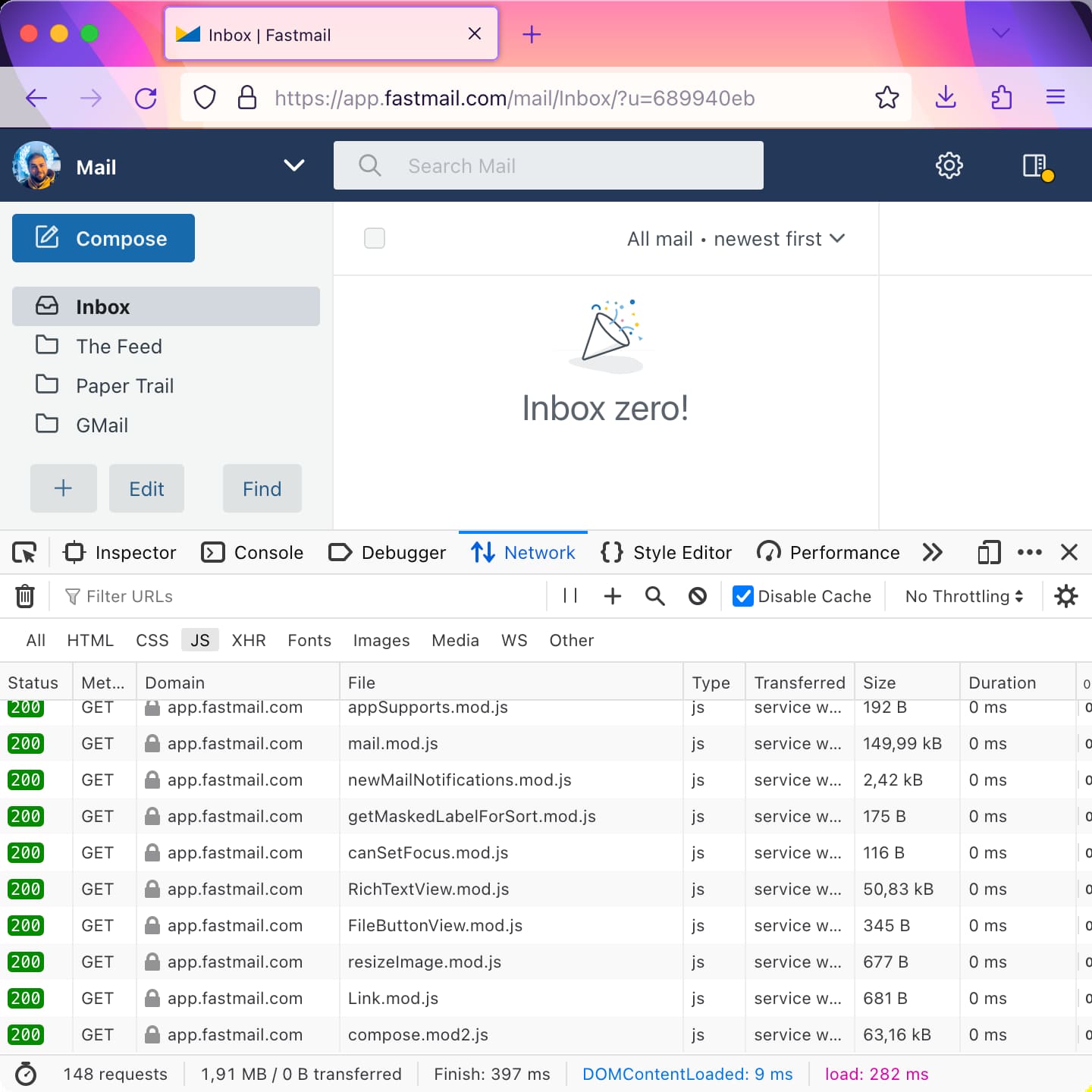Viewport: 1092px width, 1092px height.
Task: Switch to the Console tab
Action: (x=253, y=552)
